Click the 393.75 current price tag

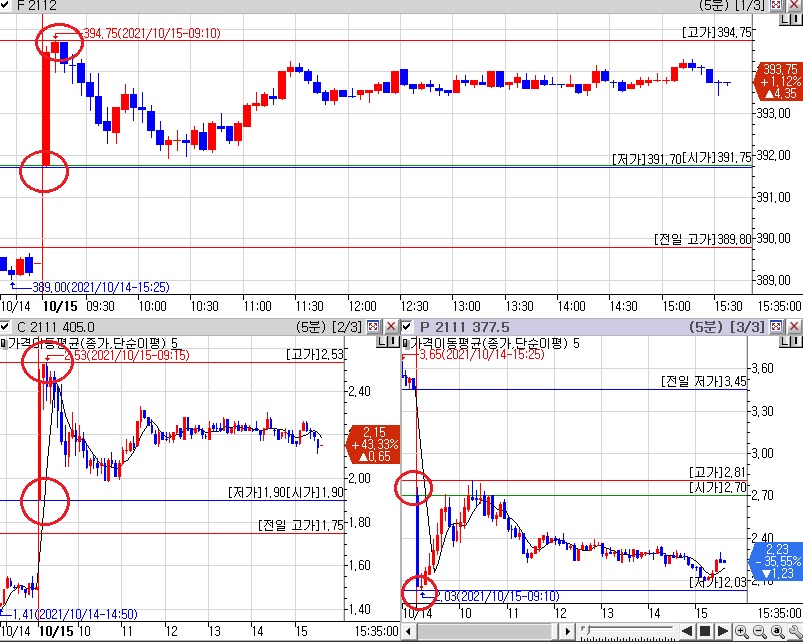tap(779, 81)
